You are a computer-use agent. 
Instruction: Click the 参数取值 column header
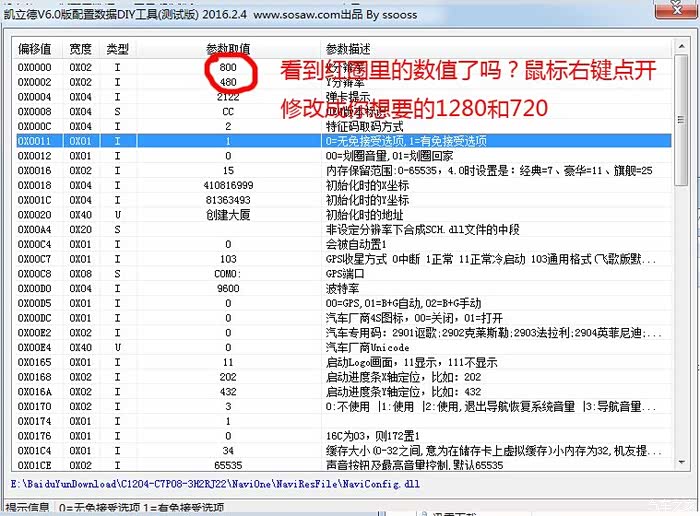pyautogui.click(x=228, y=49)
